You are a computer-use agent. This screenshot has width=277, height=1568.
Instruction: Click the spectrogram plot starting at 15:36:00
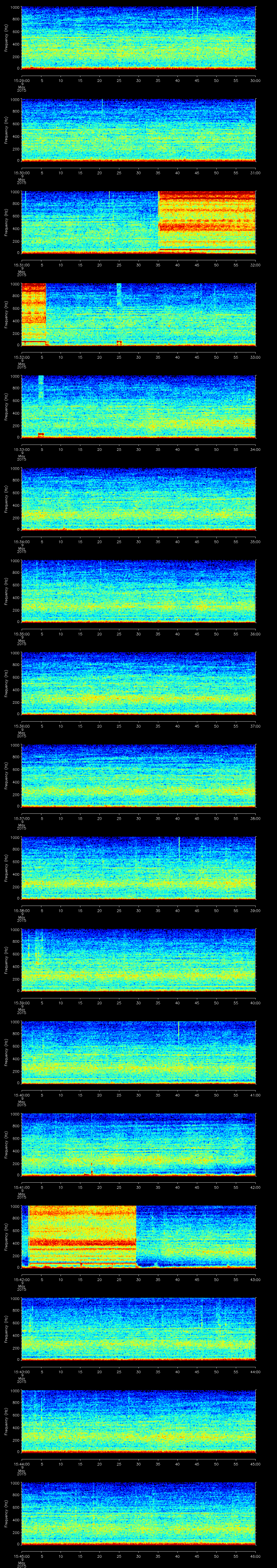139,683
